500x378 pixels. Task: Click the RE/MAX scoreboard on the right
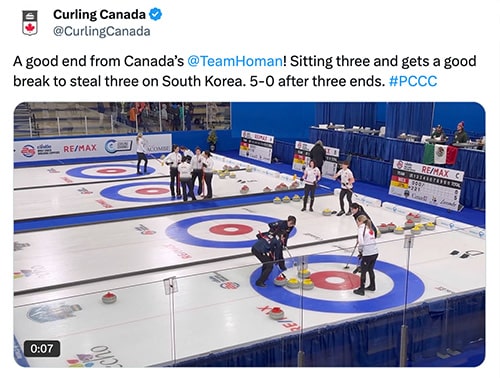(x=427, y=185)
